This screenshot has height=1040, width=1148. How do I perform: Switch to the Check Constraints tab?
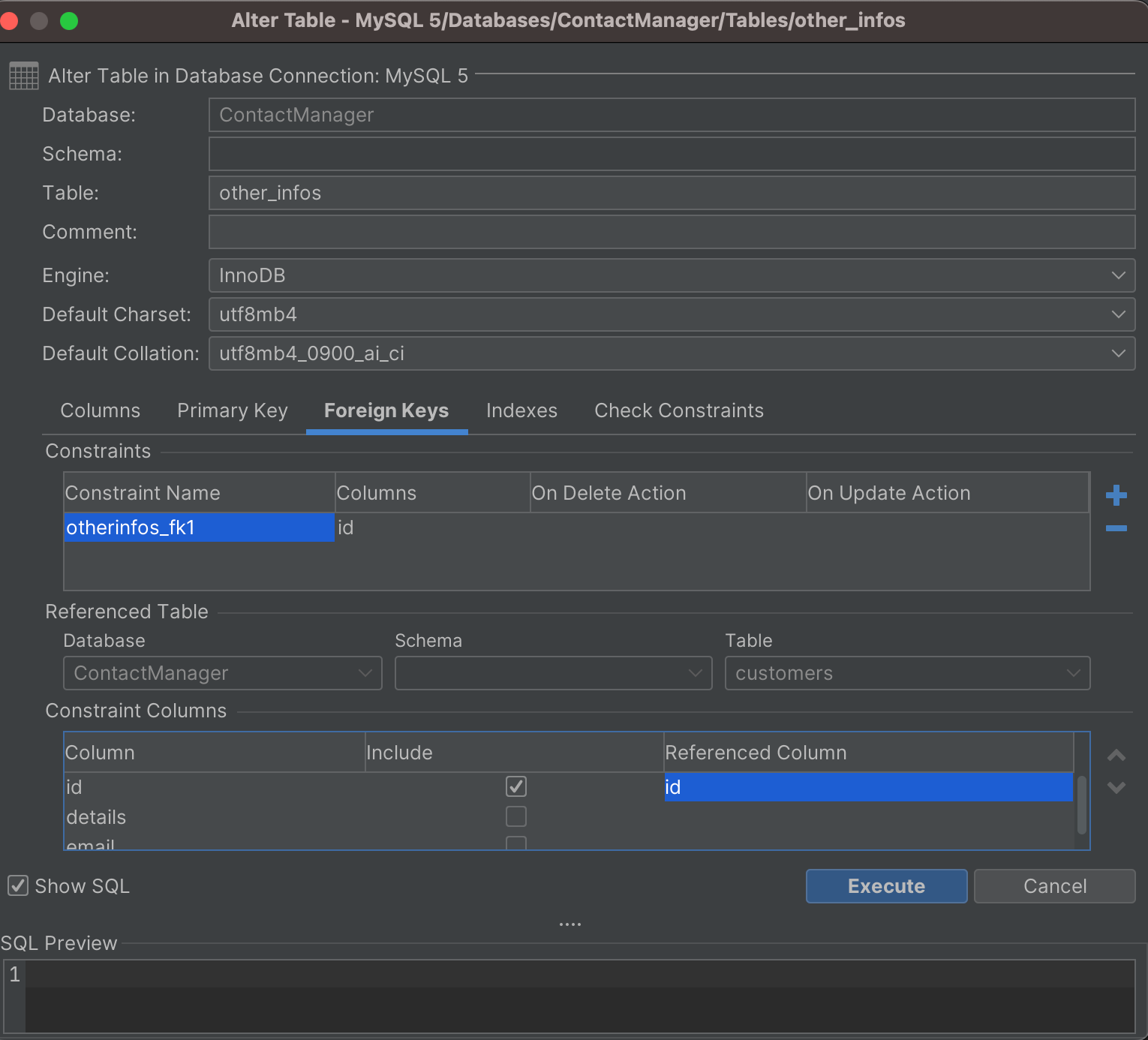point(678,410)
